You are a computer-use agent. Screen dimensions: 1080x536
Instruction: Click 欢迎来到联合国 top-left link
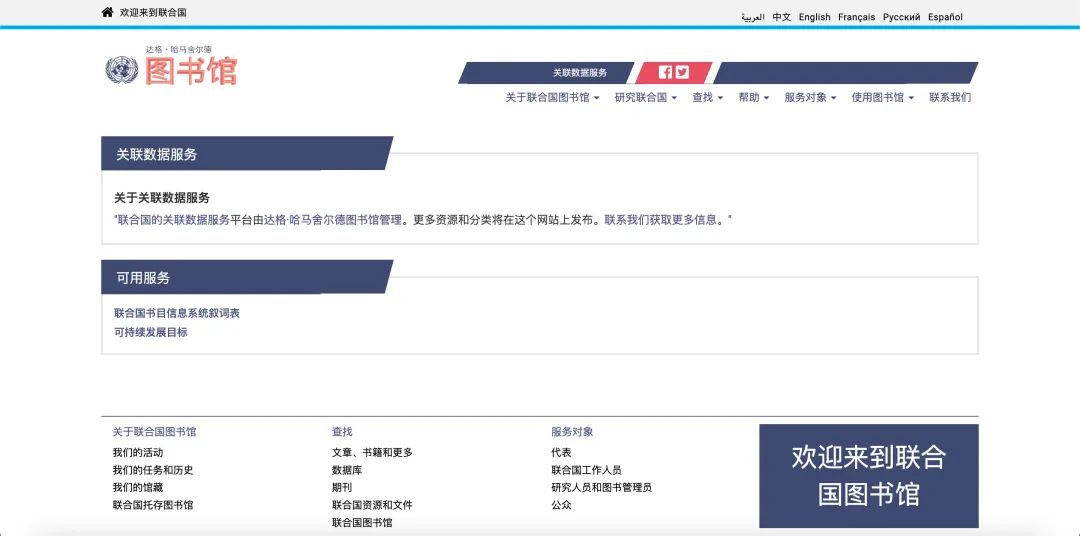(x=153, y=12)
